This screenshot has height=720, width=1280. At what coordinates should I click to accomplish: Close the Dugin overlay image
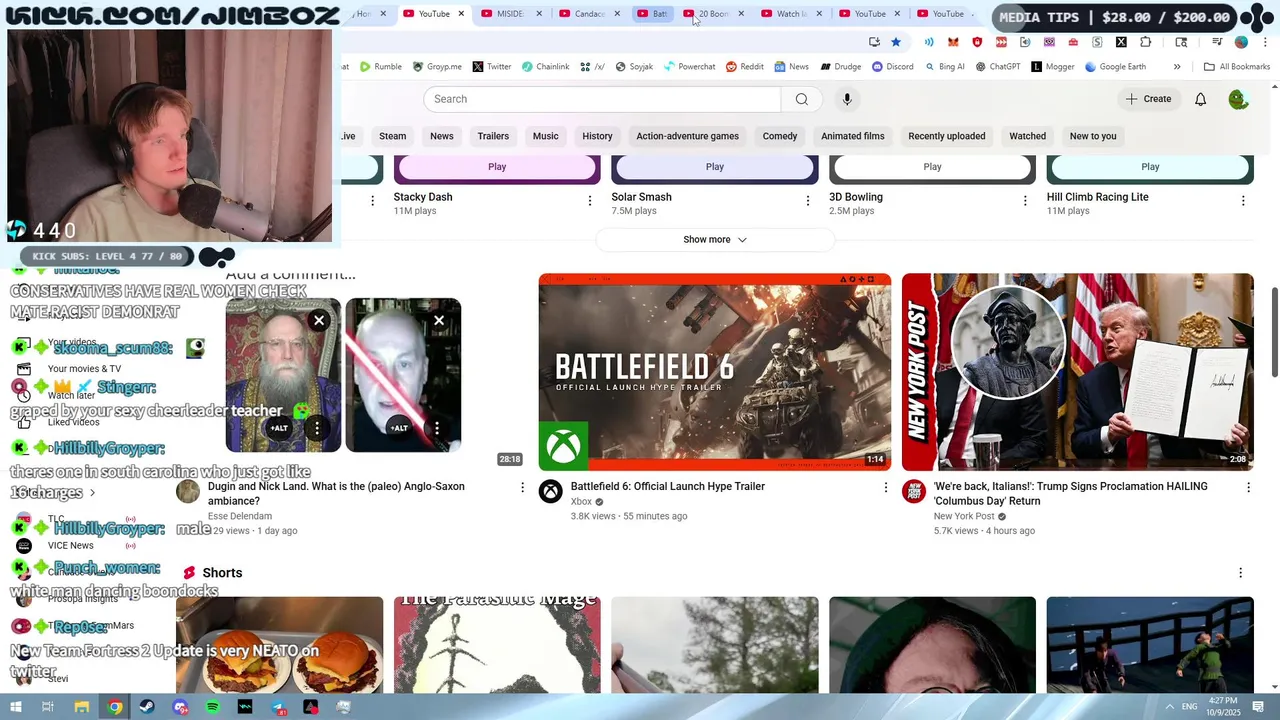(x=319, y=321)
